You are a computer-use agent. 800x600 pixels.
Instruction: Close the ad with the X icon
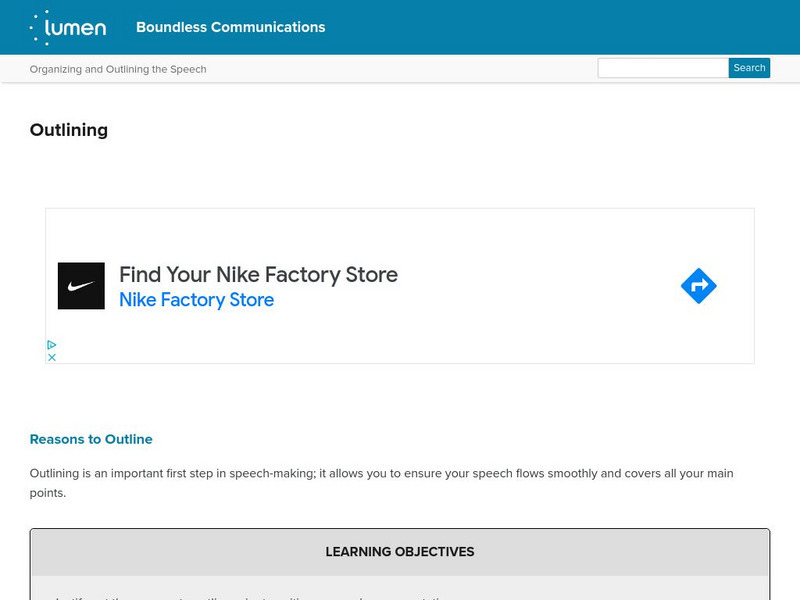click(52, 357)
